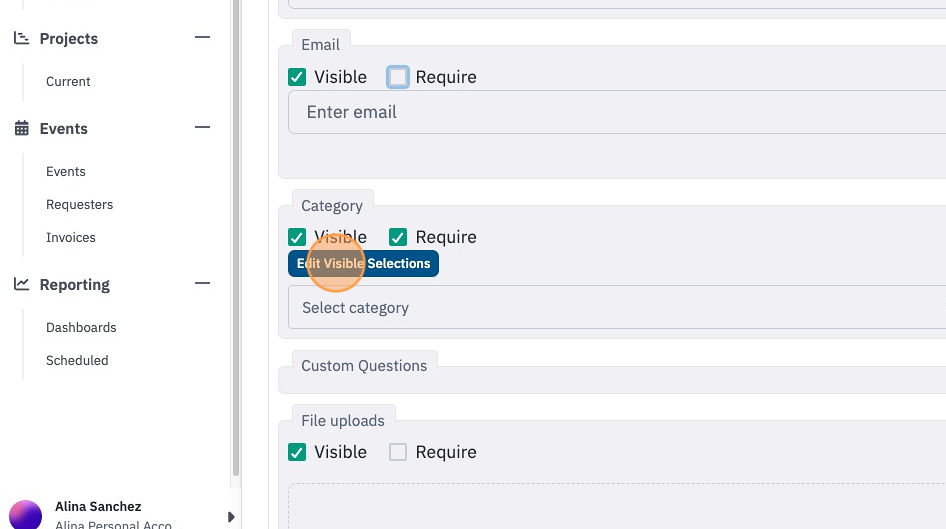The image size is (946, 529).
Task: Click the Edit Visible Selections button
Action: [x=363, y=264]
